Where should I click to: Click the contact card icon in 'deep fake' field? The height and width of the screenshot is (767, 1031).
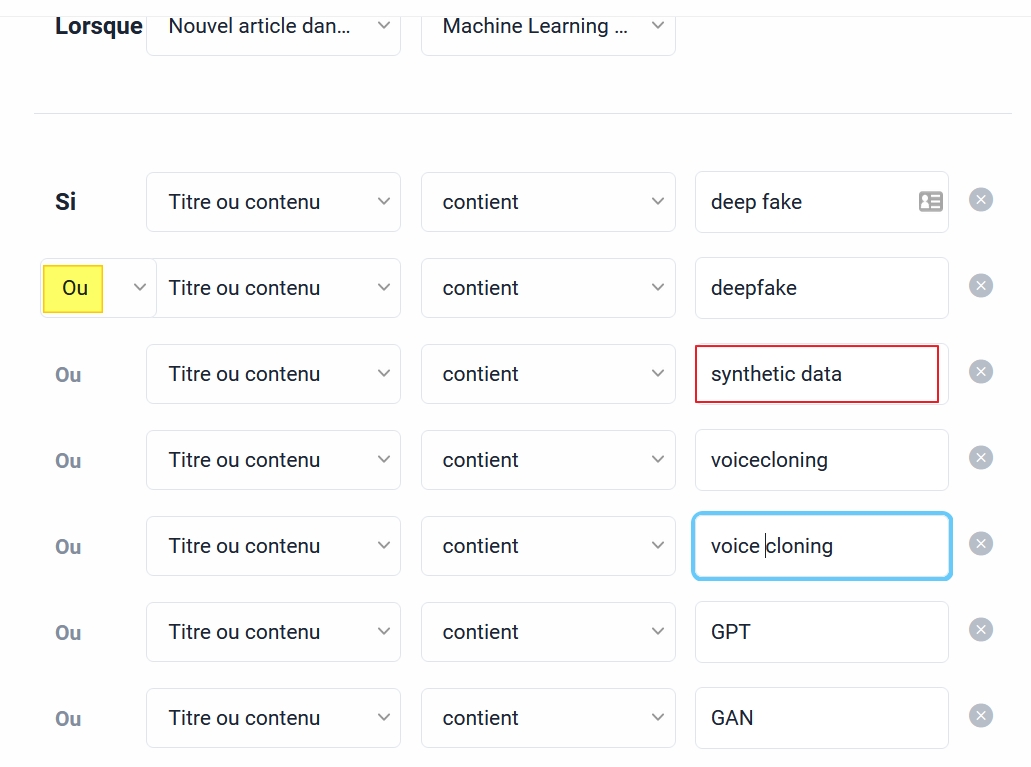tap(930, 201)
